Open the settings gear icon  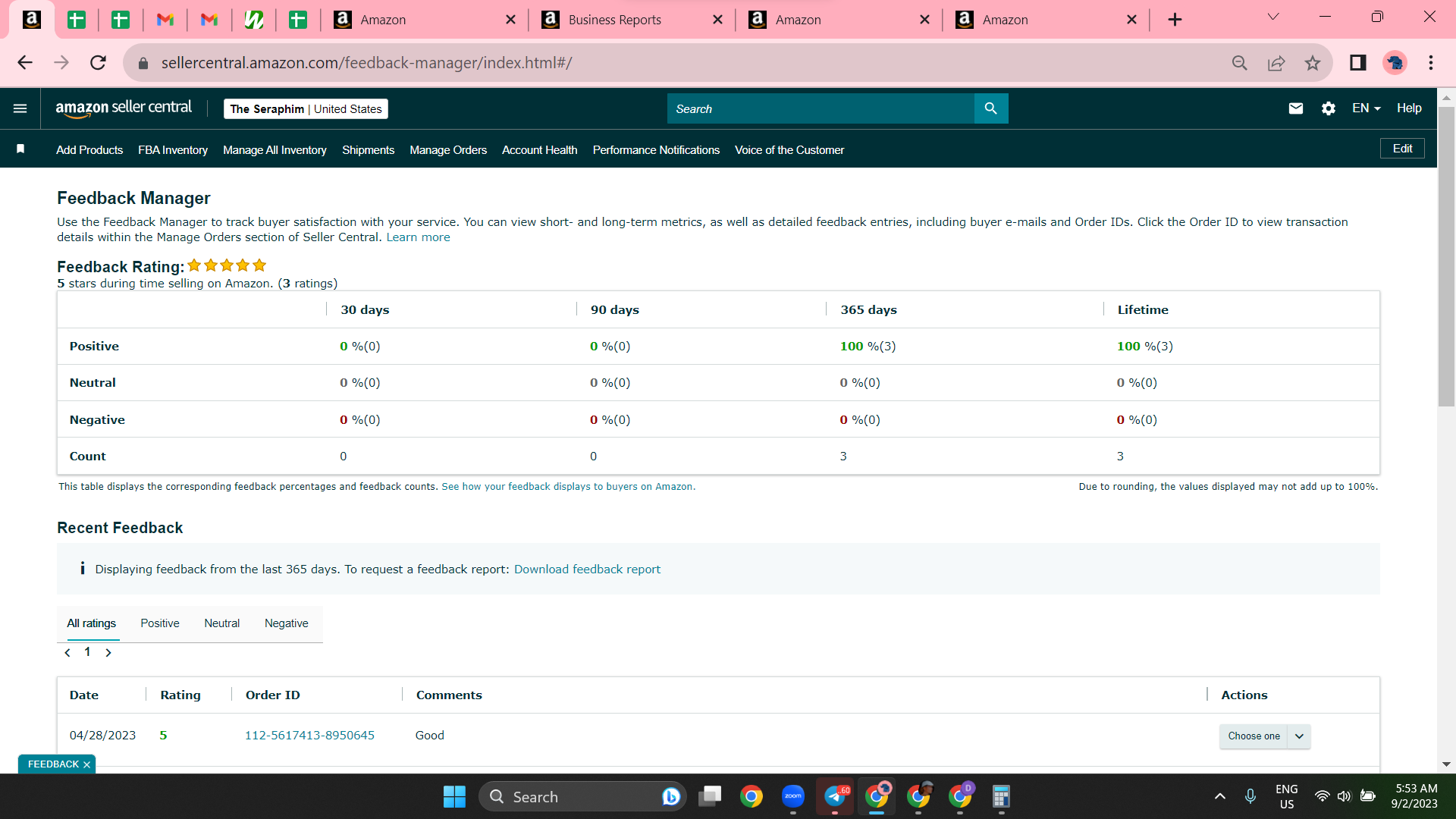coord(1329,108)
